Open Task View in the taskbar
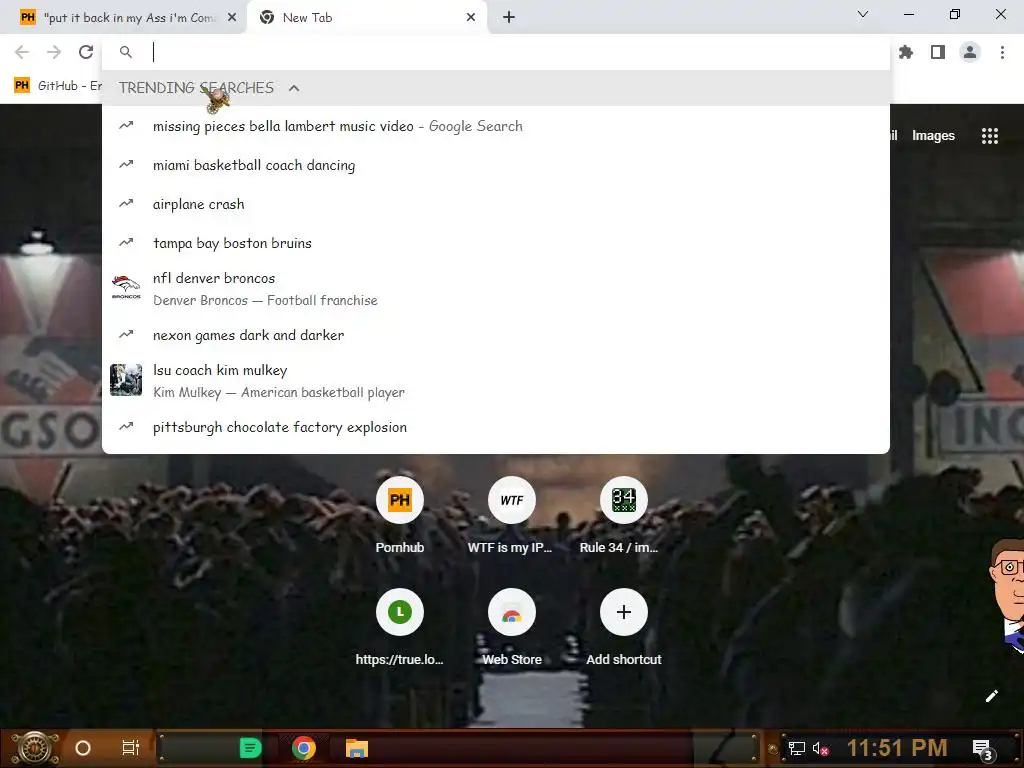Screen dimensions: 1024x768 [x=131, y=748]
